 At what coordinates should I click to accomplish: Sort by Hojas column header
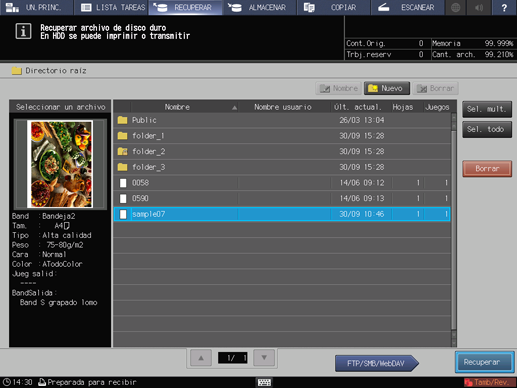pos(403,107)
